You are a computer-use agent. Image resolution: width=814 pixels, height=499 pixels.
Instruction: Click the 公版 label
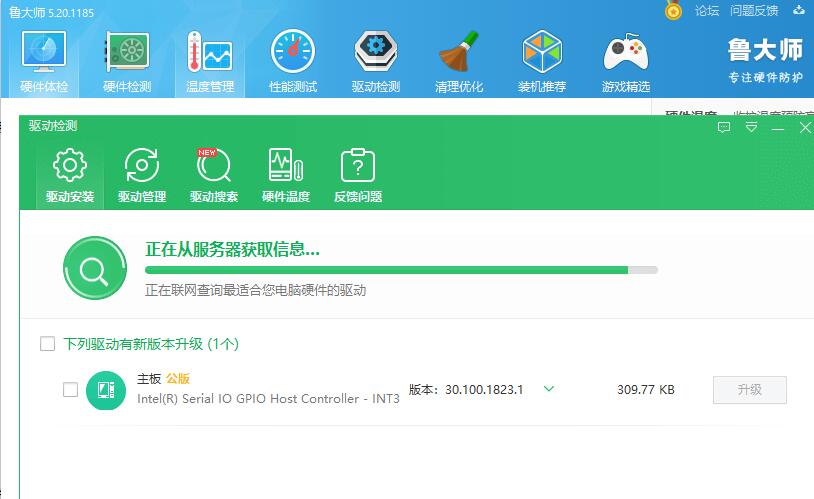tap(178, 379)
